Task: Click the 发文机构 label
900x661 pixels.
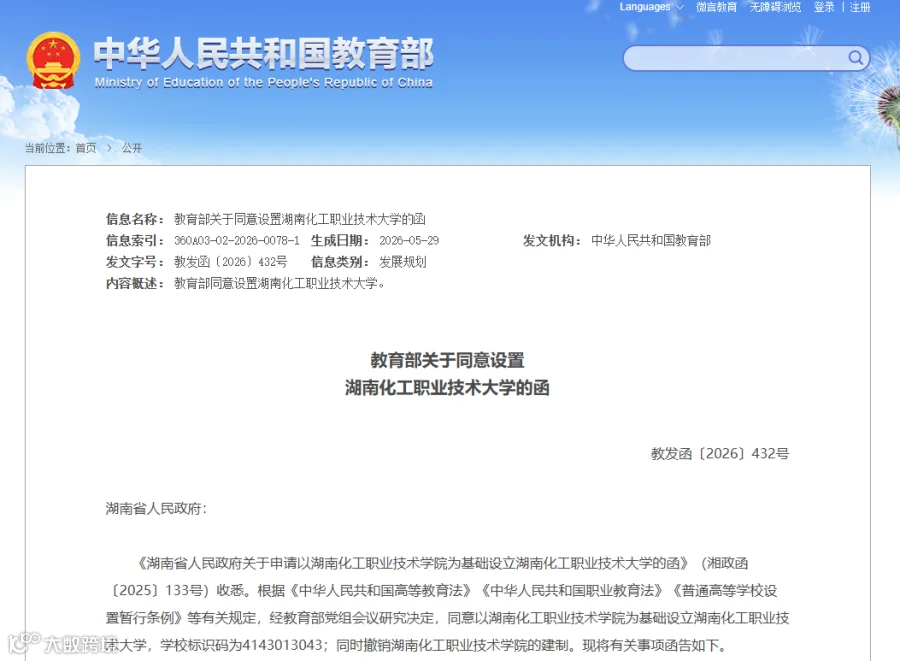Action: (552, 240)
